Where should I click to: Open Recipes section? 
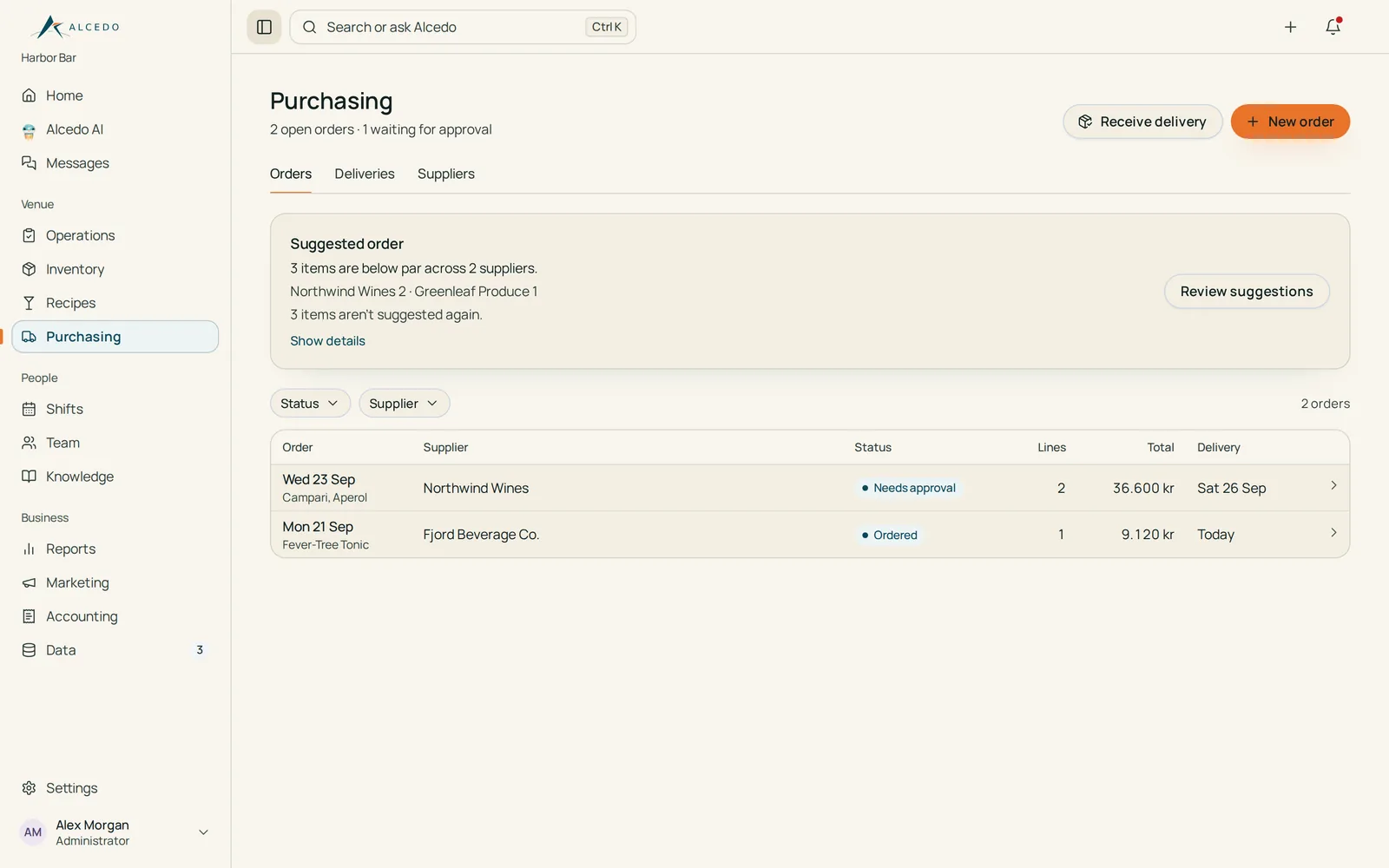pyautogui.click(x=115, y=303)
